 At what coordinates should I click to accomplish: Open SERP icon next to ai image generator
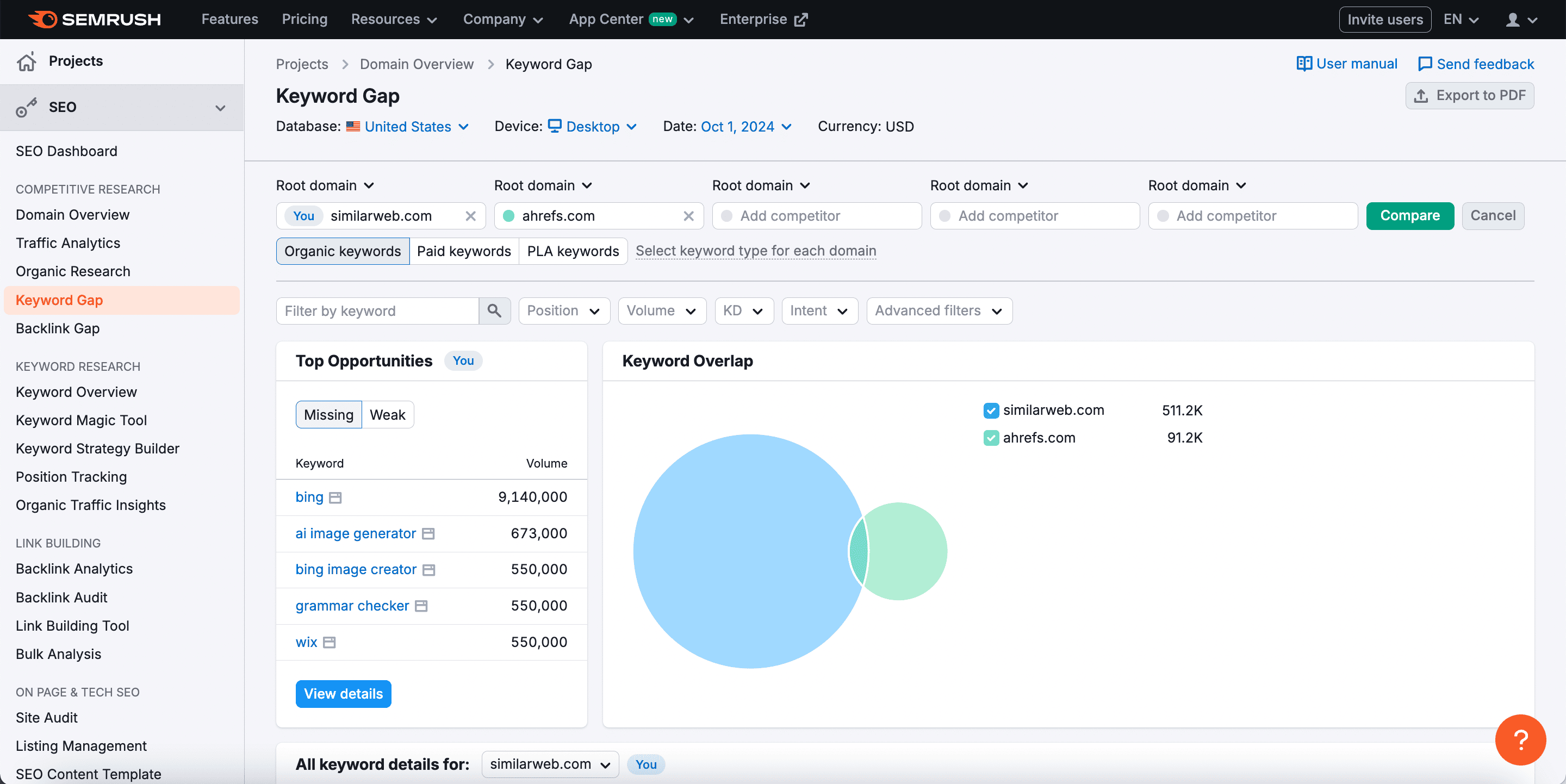pyautogui.click(x=428, y=533)
